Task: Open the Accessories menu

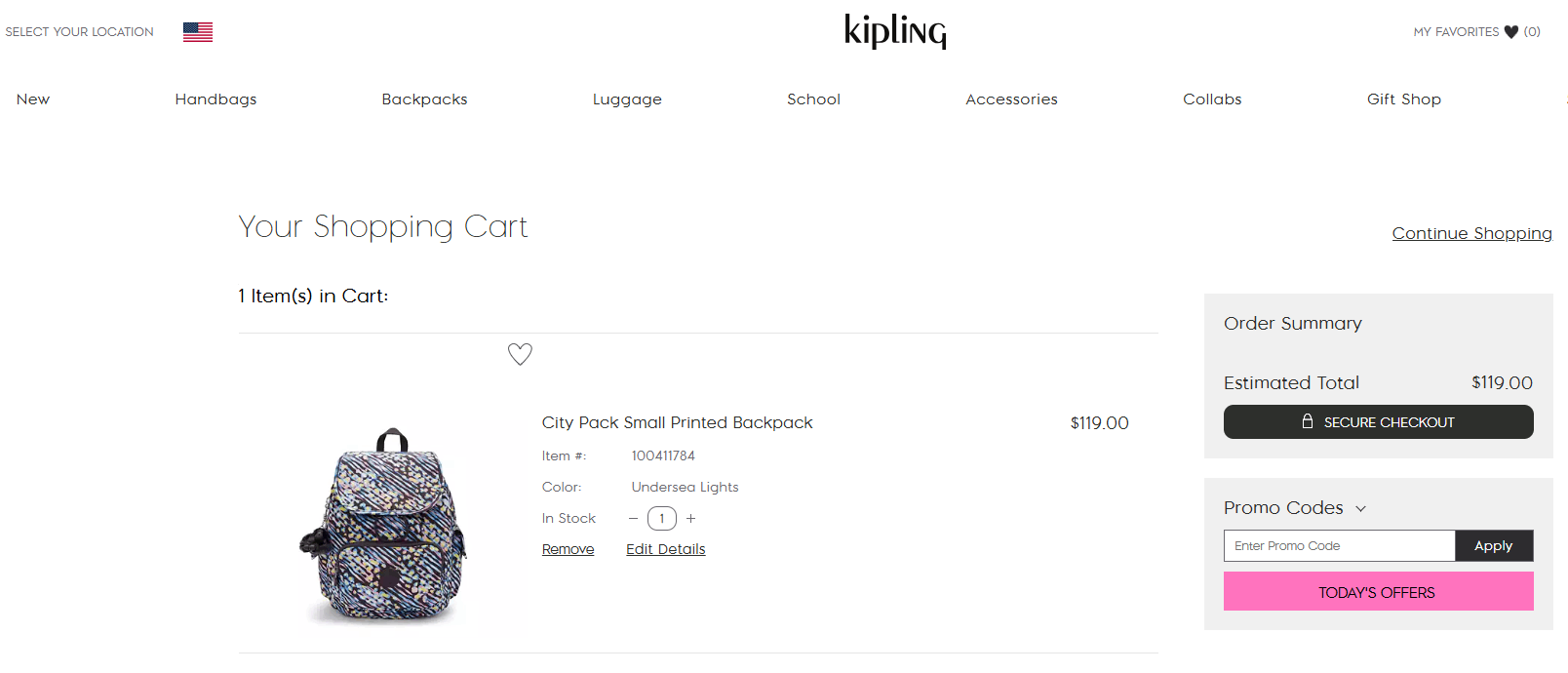Action: (x=1011, y=99)
